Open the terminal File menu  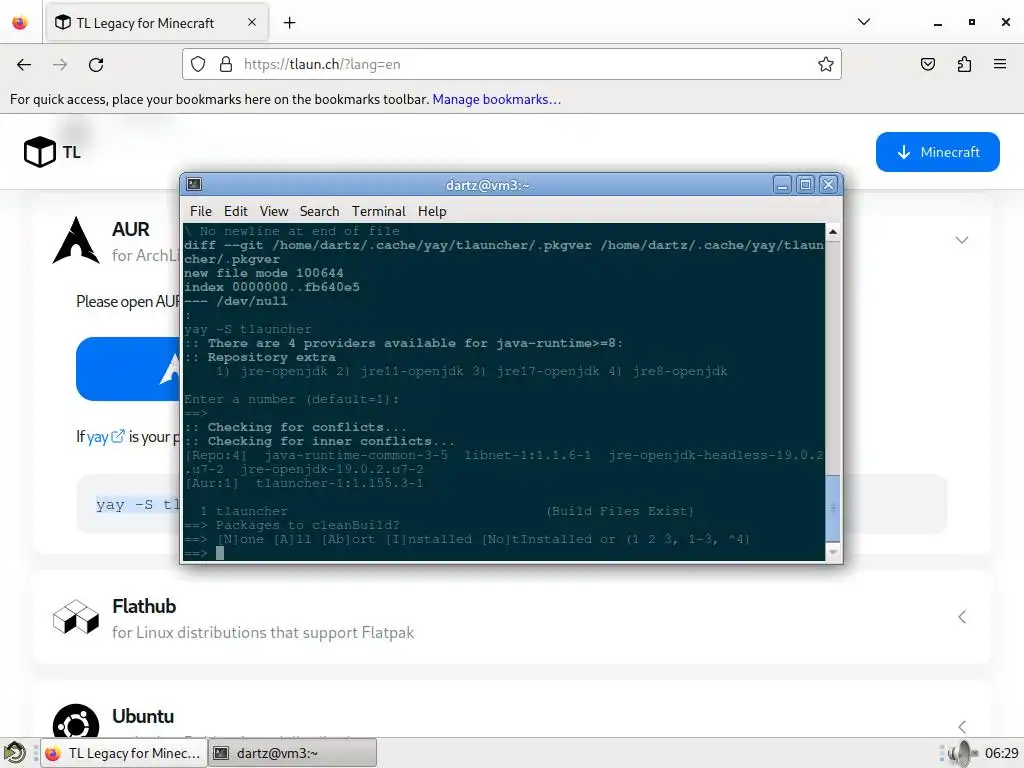(200, 211)
